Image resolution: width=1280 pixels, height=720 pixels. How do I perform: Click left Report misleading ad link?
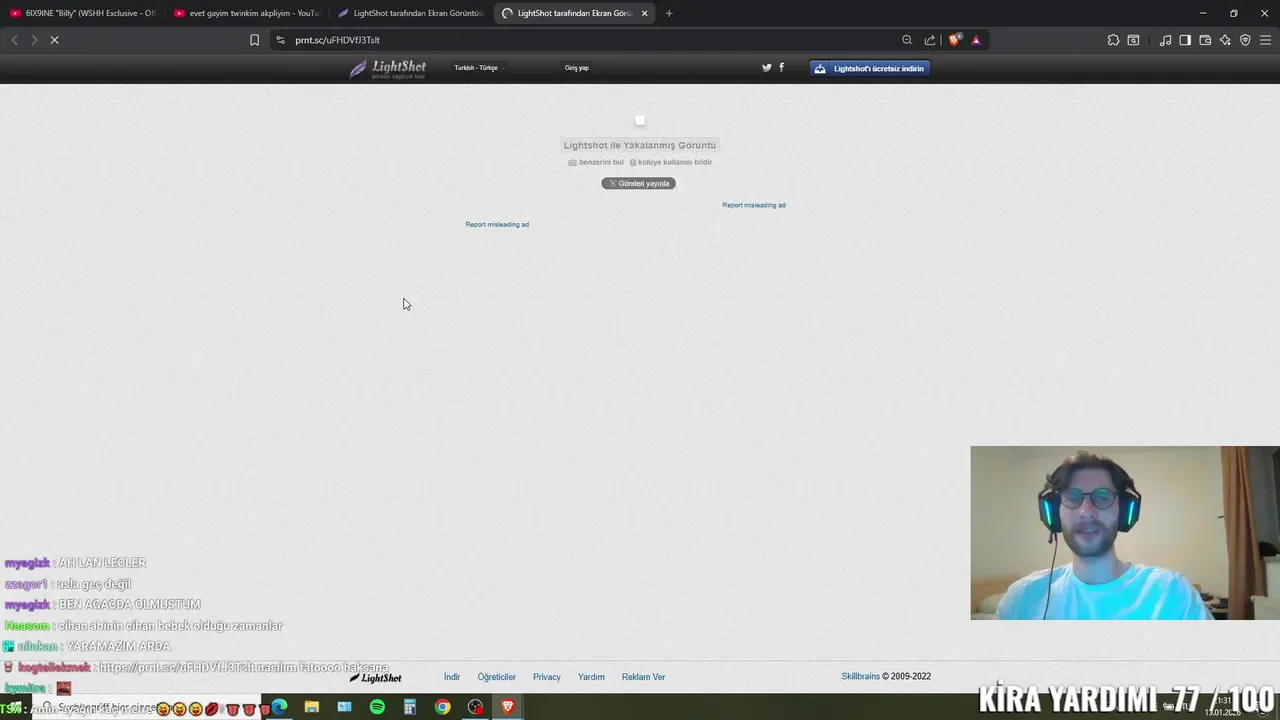pos(497,224)
